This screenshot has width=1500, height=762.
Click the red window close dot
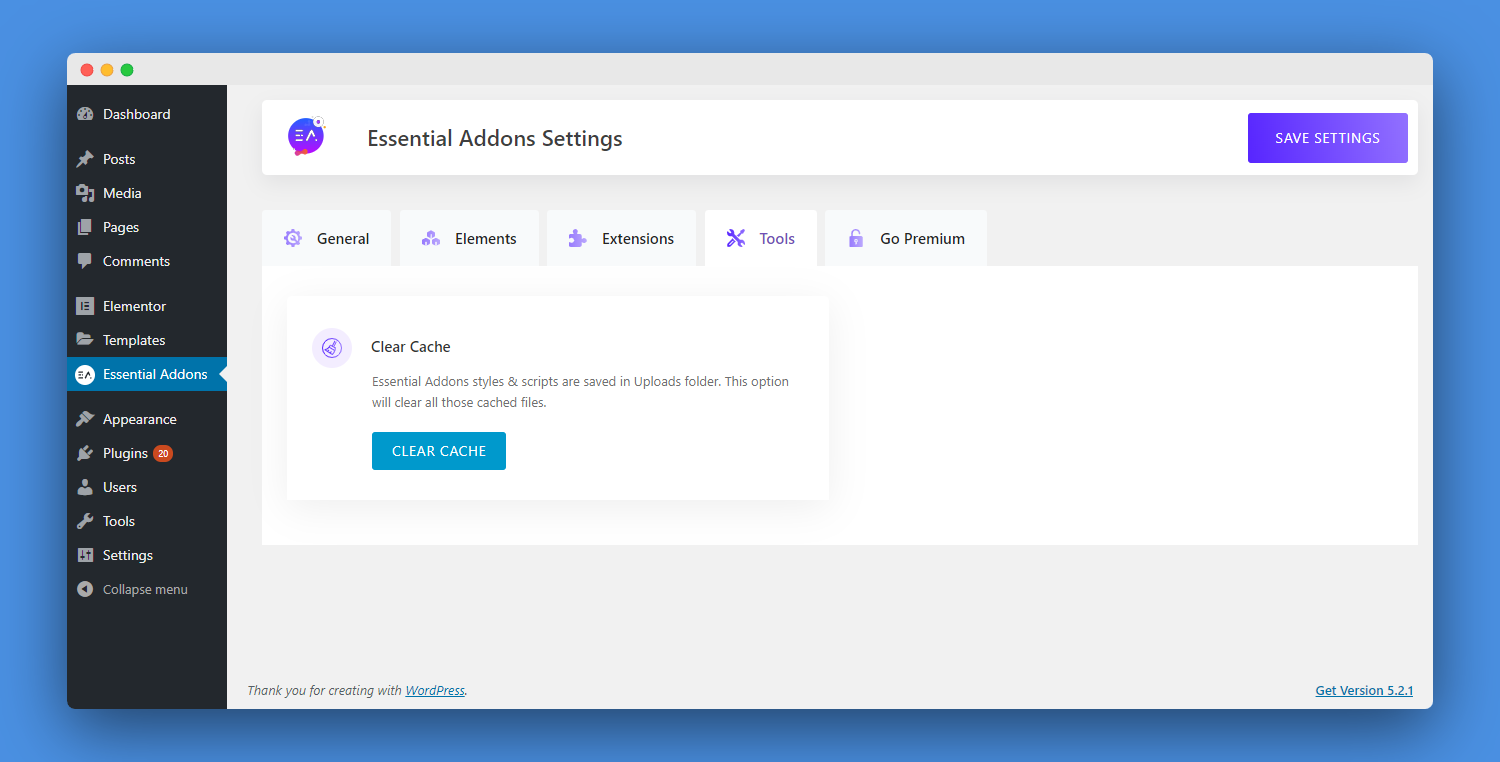[87, 70]
